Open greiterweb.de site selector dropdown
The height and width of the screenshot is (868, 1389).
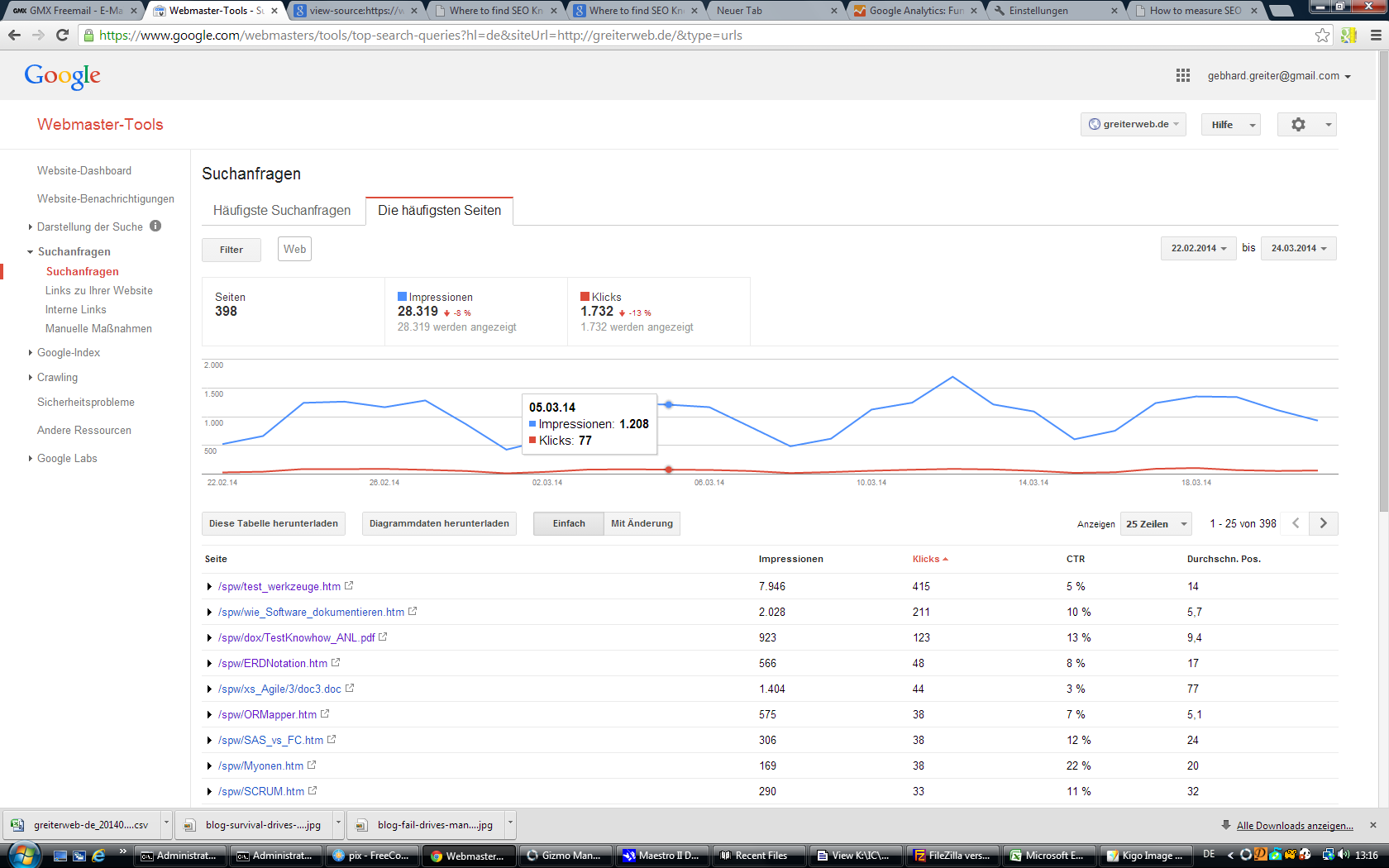[x=1133, y=124]
